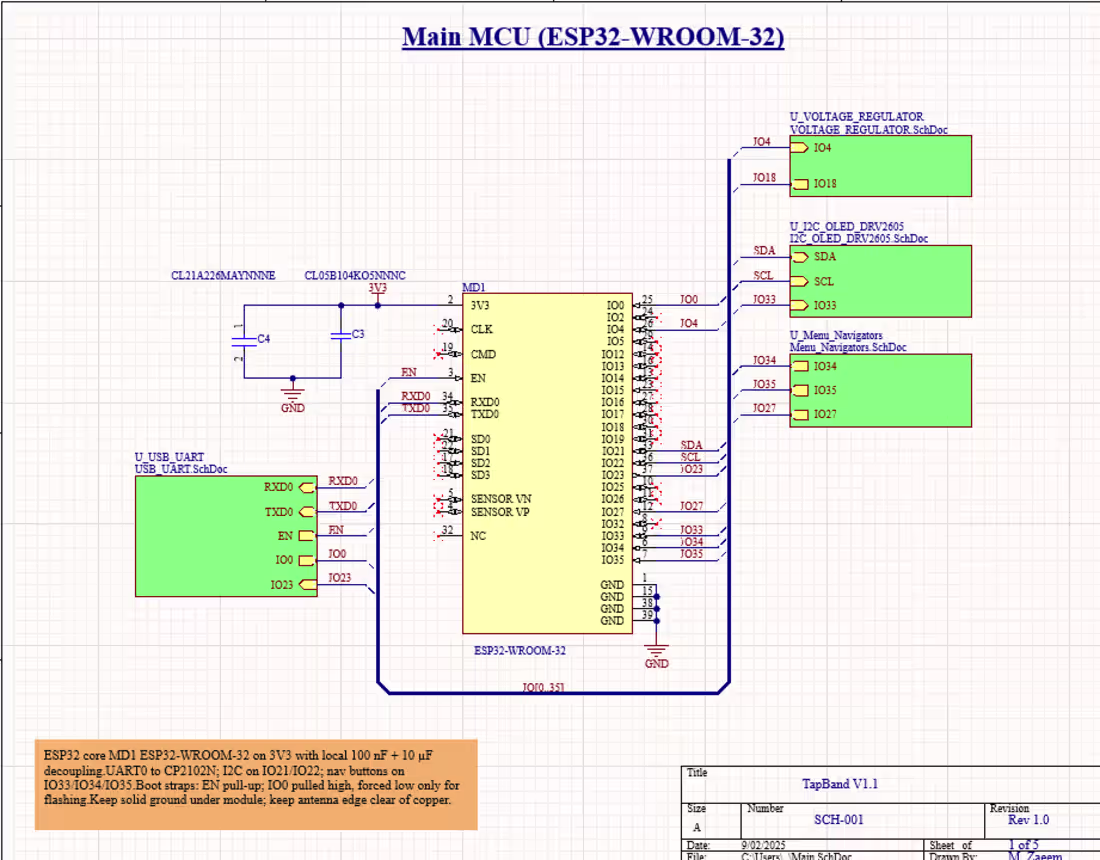Viewport: 1100px width, 860px height.
Task: Select EN sheet entry in USB_UART block
Action: click(295, 536)
